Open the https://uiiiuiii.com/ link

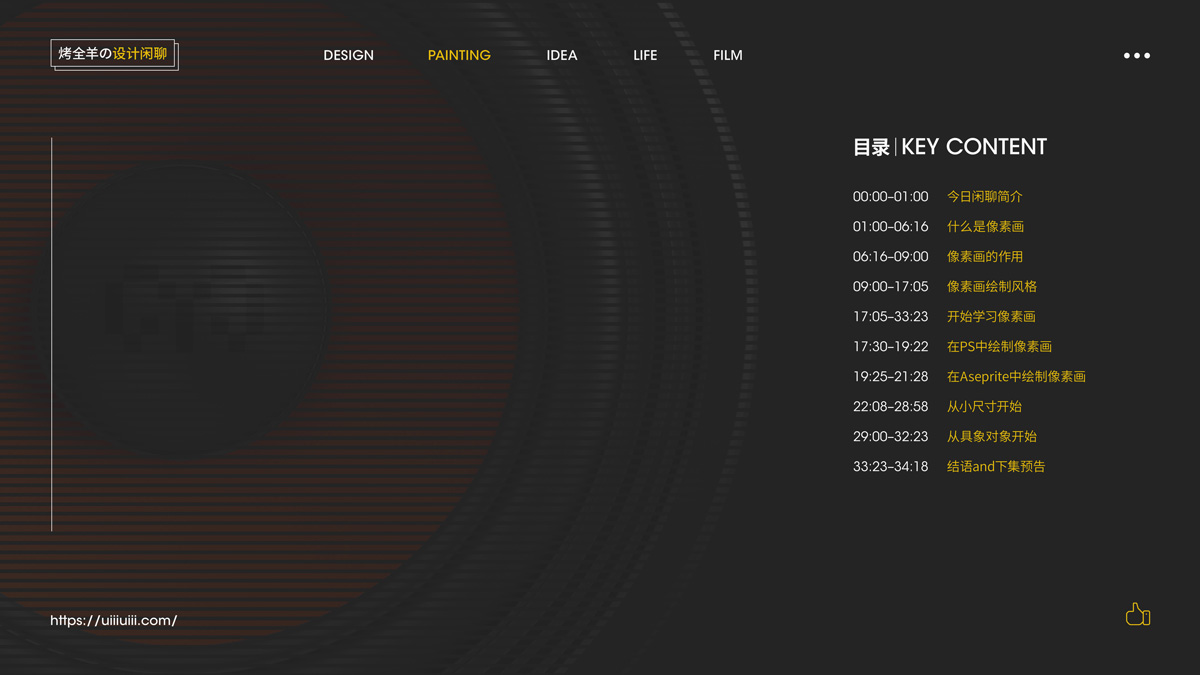114,620
